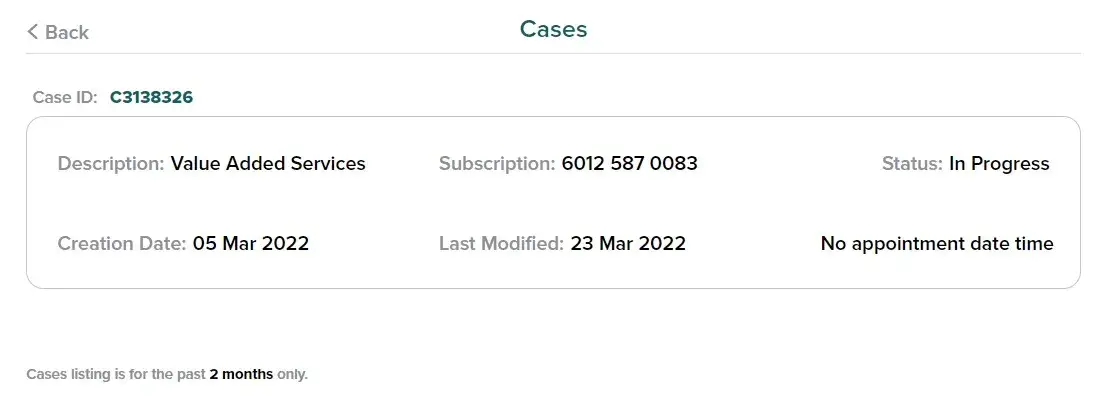1107x396 pixels.
Task: Click the Subscription field label
Action: point(497,164)
